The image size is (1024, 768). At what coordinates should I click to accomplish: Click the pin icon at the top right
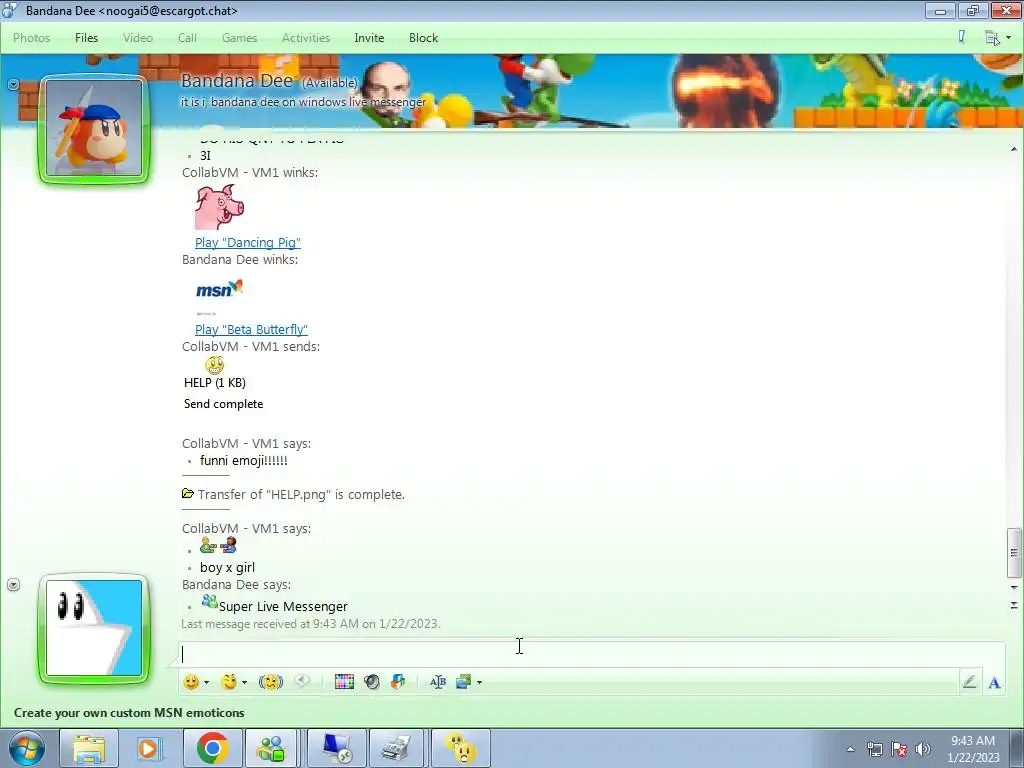coord(961,37)
